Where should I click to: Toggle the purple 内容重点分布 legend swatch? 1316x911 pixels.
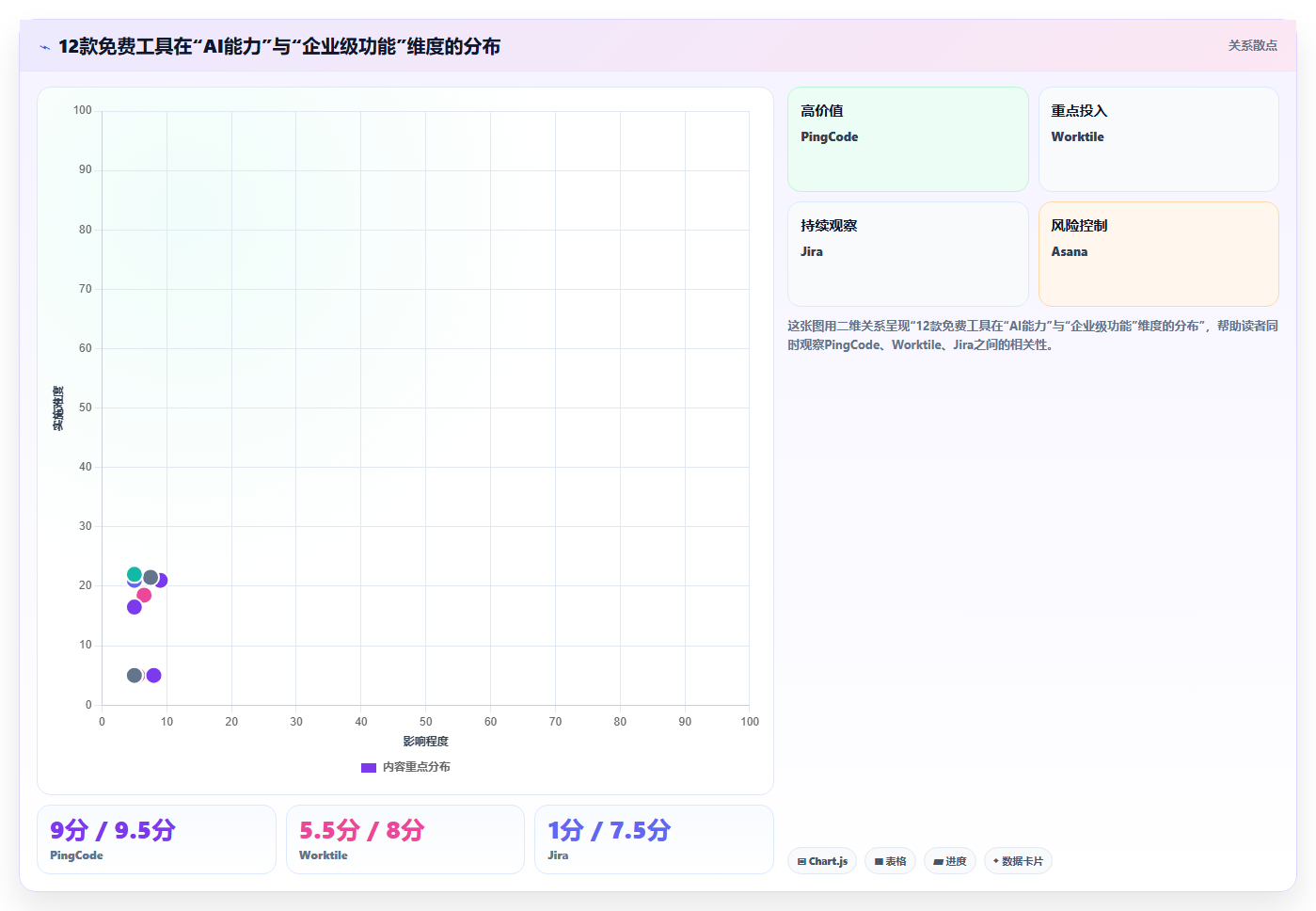pos(369,768)
